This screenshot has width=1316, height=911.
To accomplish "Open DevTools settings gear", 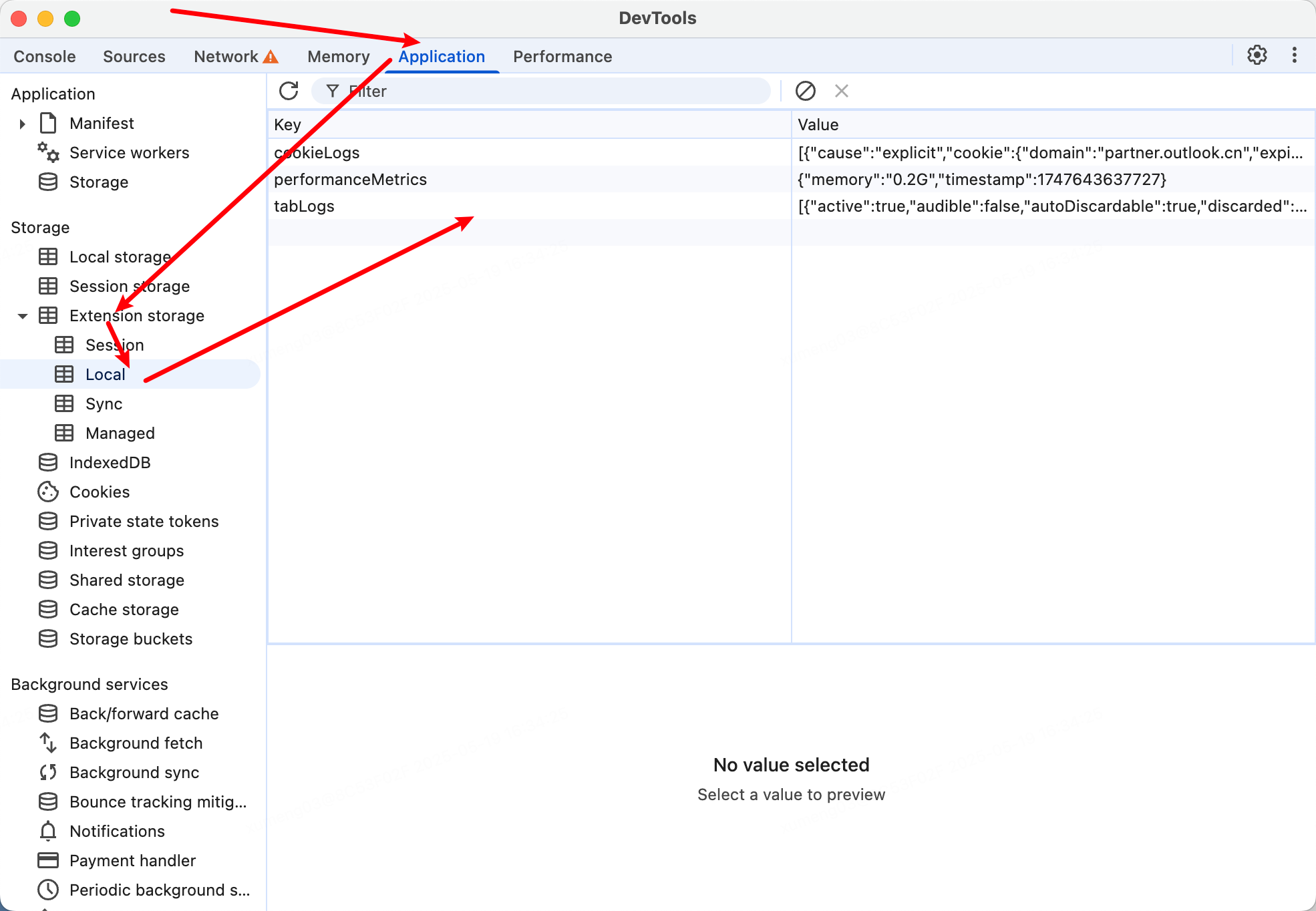I will pos(1257,55).
